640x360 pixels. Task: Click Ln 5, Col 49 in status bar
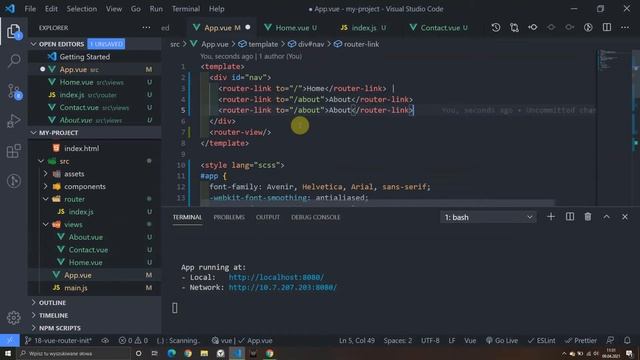pyautogui.click(x=357, y=340)
